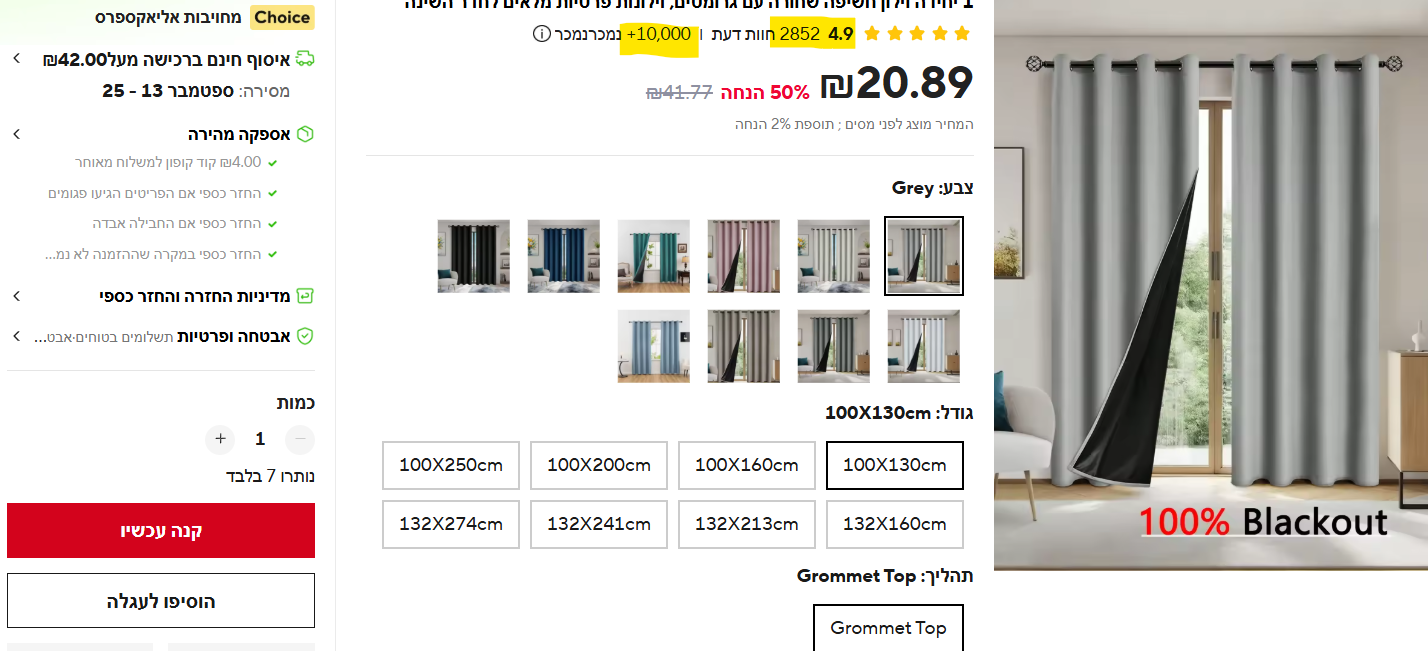This screenshot has width=1428, height=651.
Task: Click the red buy now button
Action: [161, 530]
